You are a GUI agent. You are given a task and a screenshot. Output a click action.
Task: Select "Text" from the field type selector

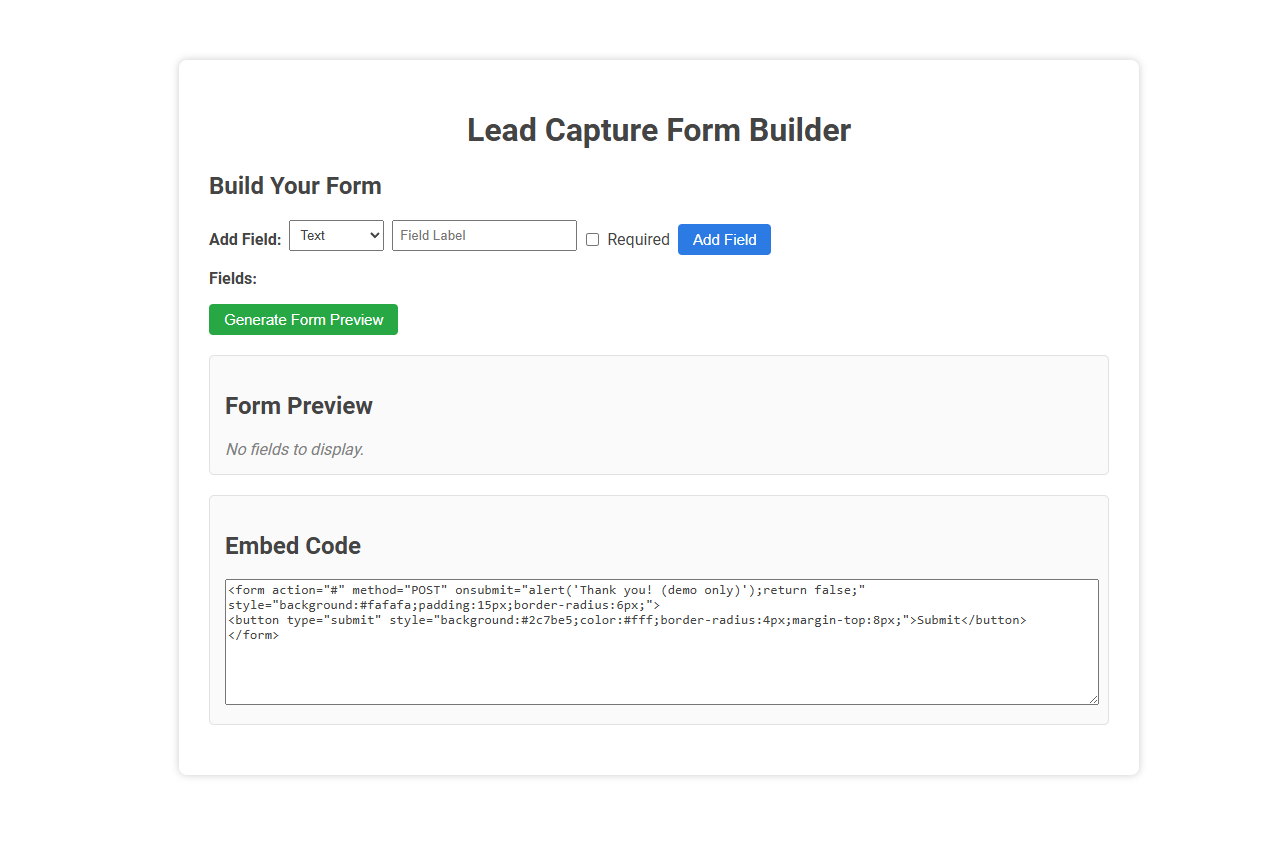(x=336, y=235)
